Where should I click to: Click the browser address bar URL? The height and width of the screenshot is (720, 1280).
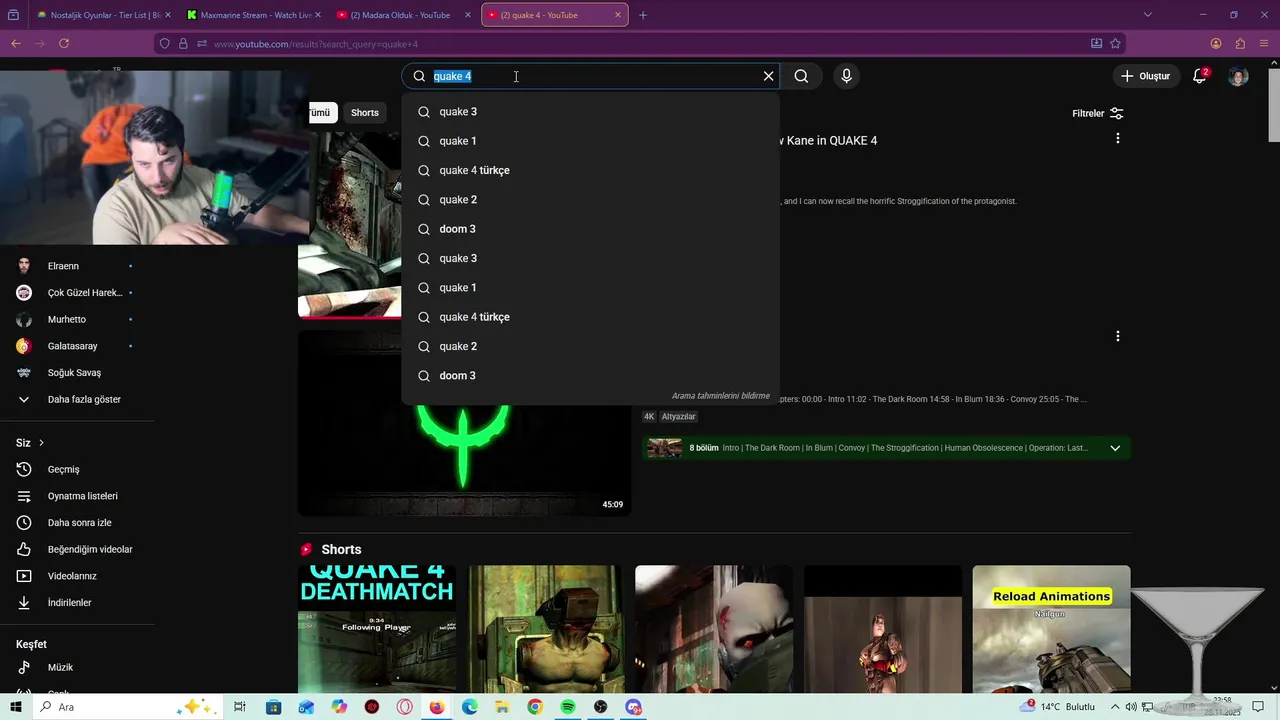point(316,44)
